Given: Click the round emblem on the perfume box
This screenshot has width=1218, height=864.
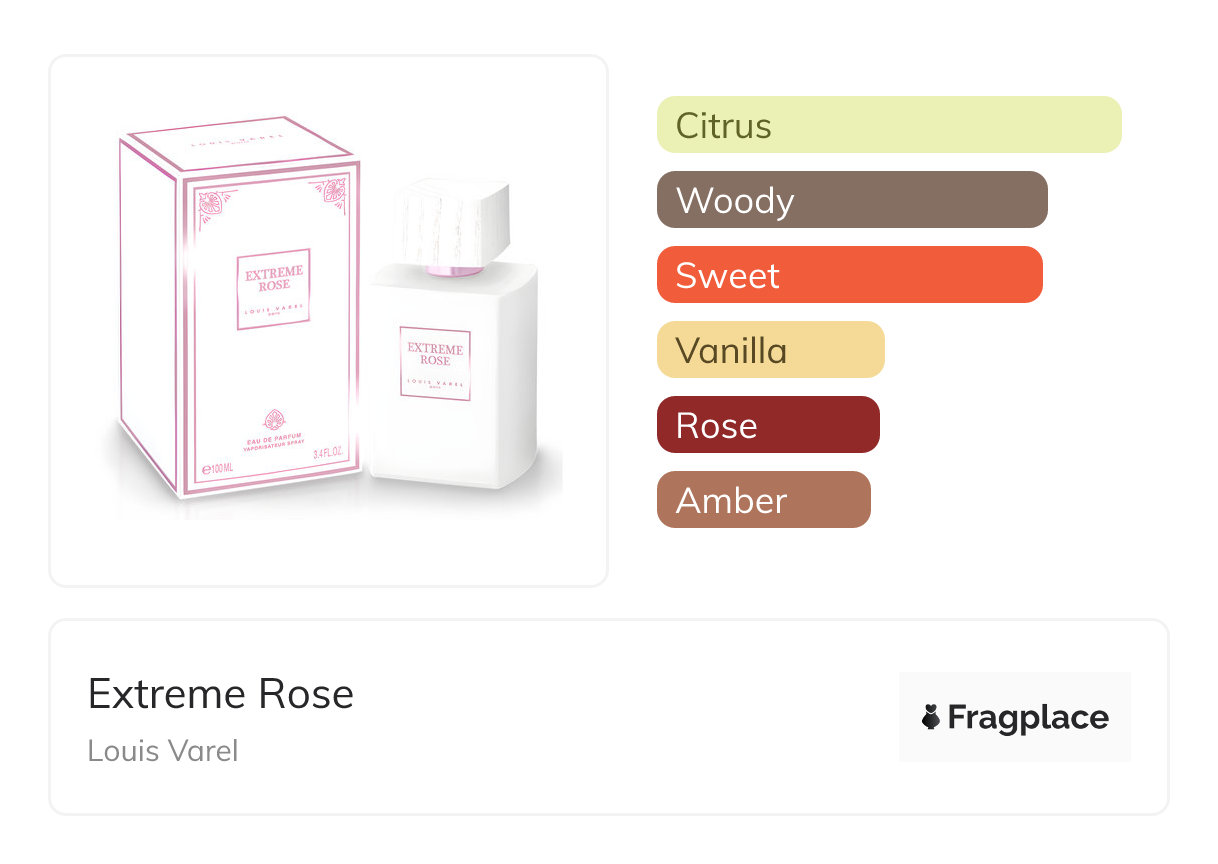Looking at the screenshot, I should point(272,419).
